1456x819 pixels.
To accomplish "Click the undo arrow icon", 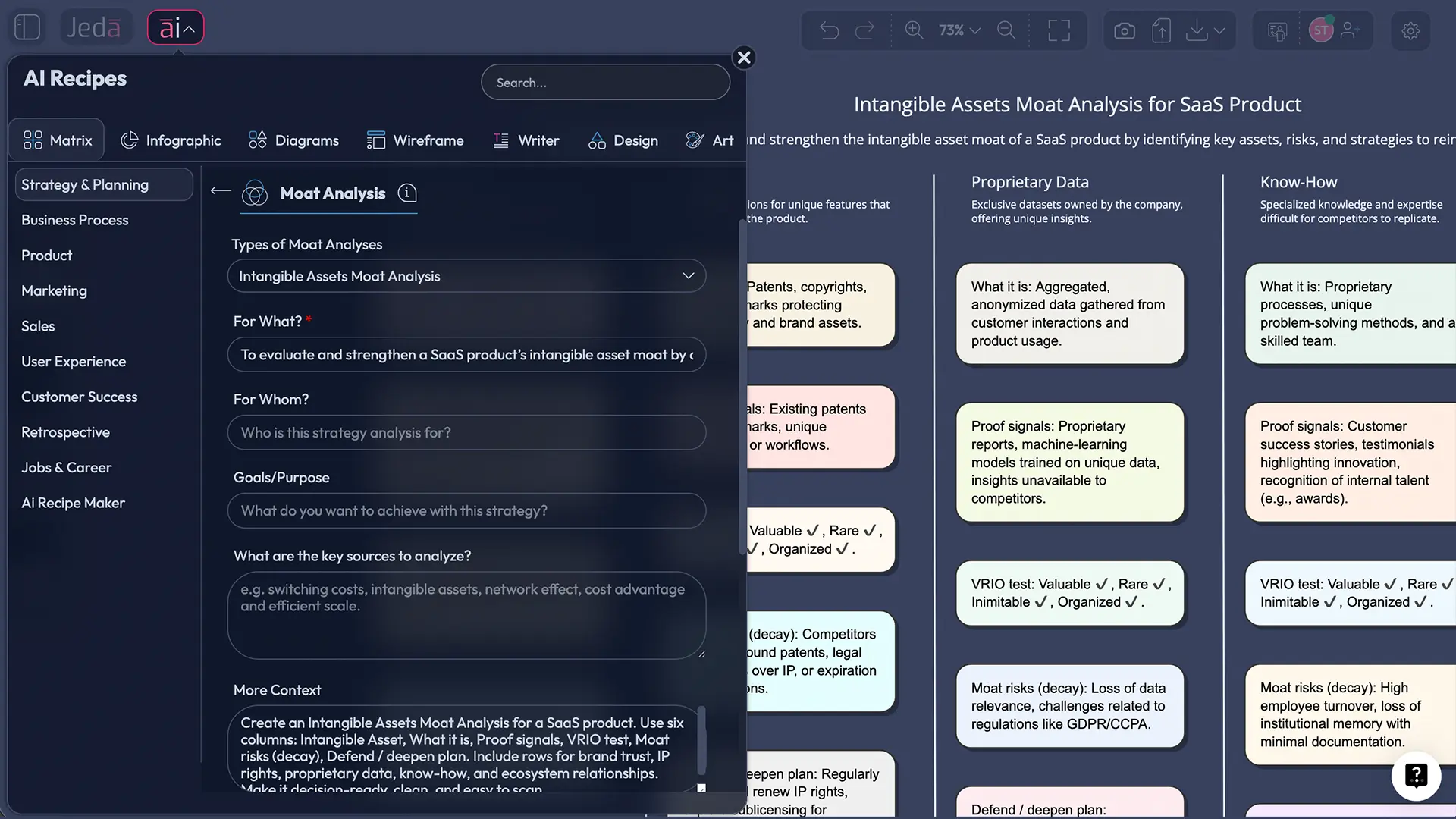I will coord(830,30).
